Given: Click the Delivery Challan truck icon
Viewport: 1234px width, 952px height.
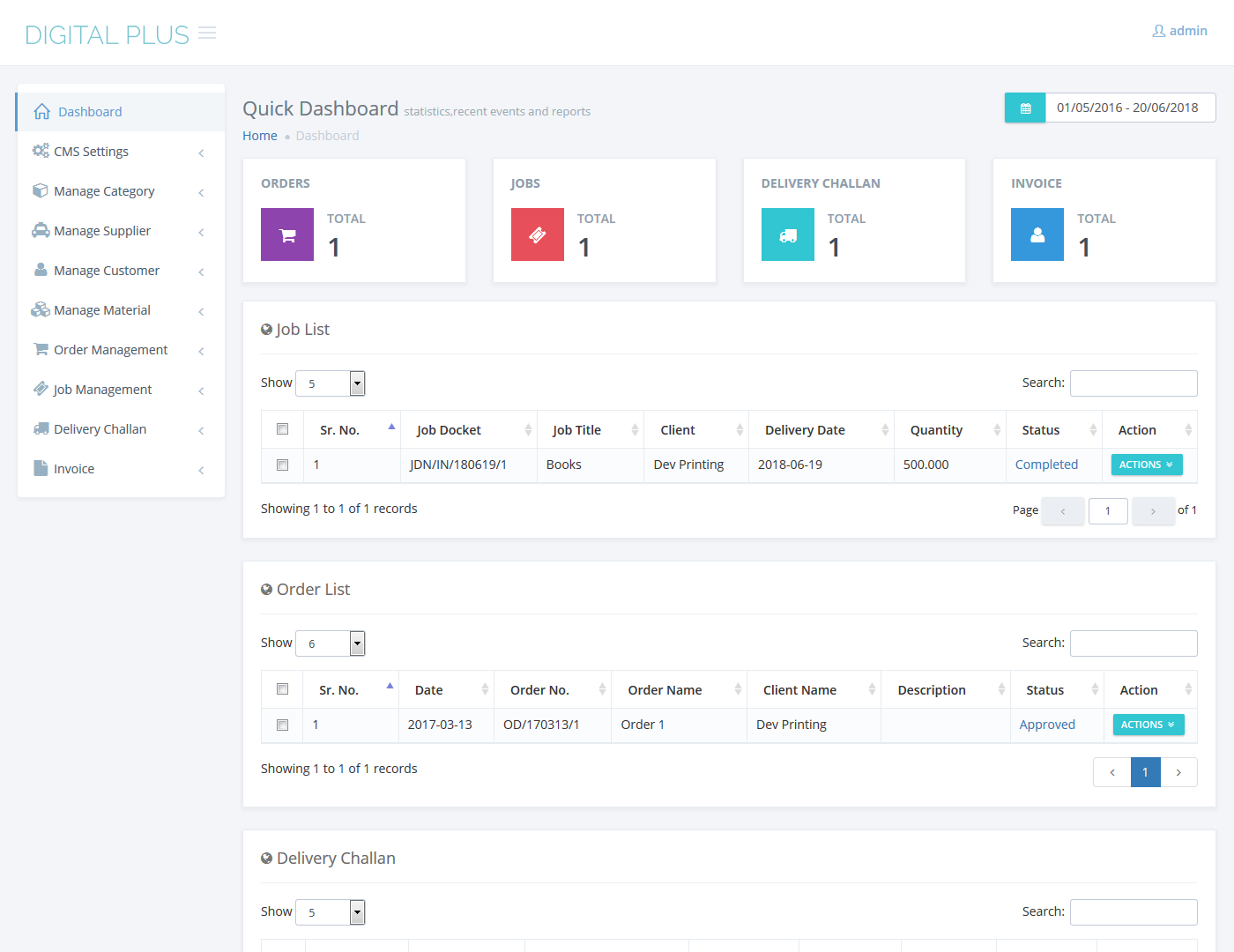Looking at the screenshot, I should 41,428.
